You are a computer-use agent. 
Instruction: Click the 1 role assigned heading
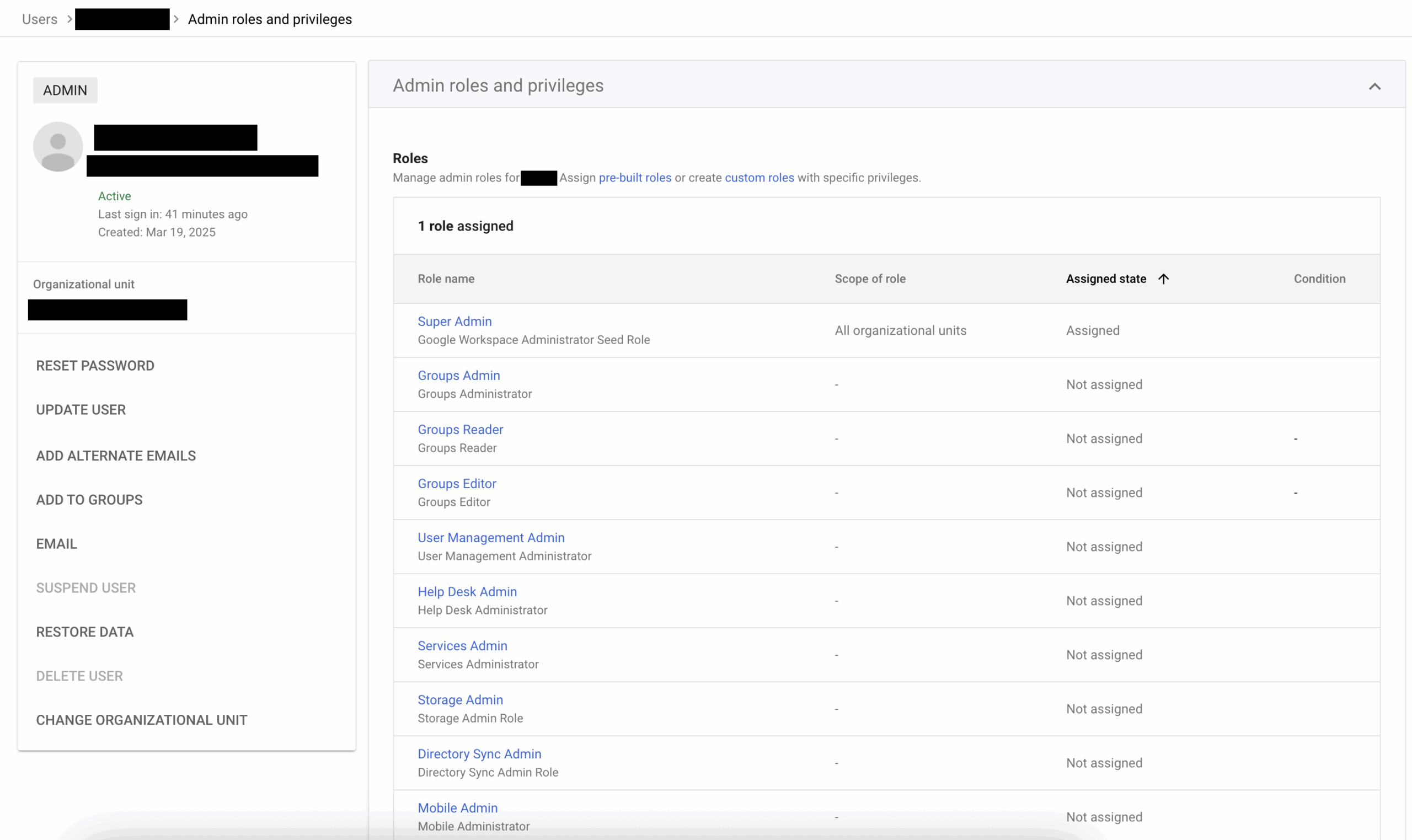(x=466, y=226)
